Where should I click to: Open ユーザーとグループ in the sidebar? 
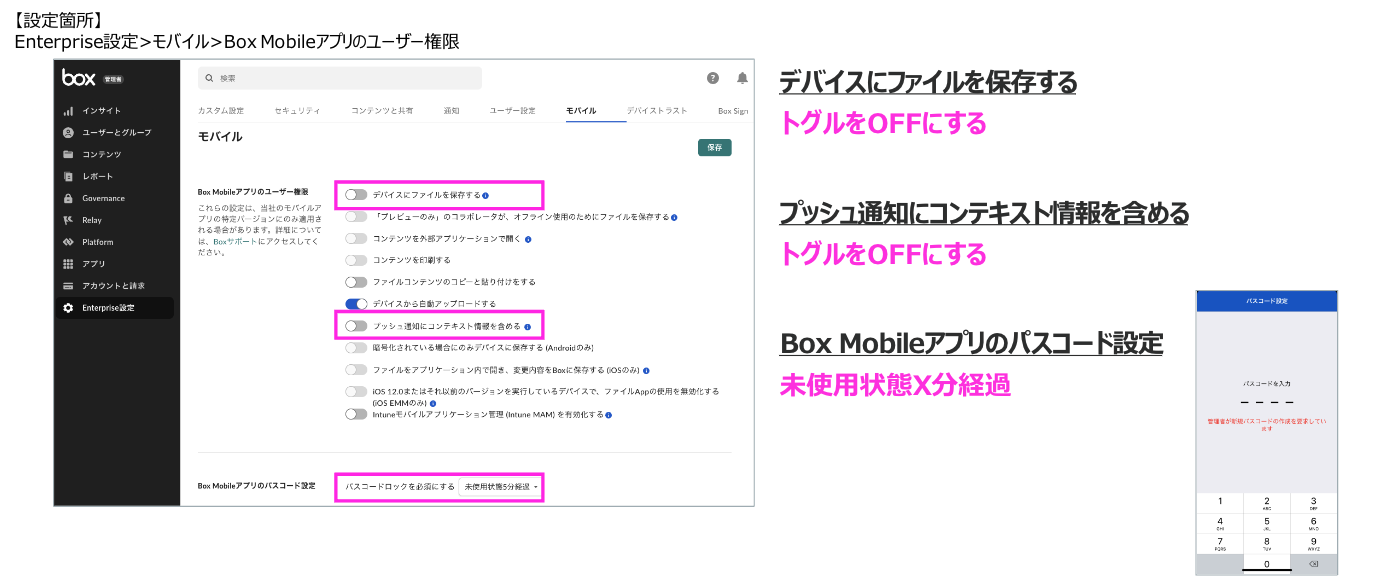(x=116, y=133)
